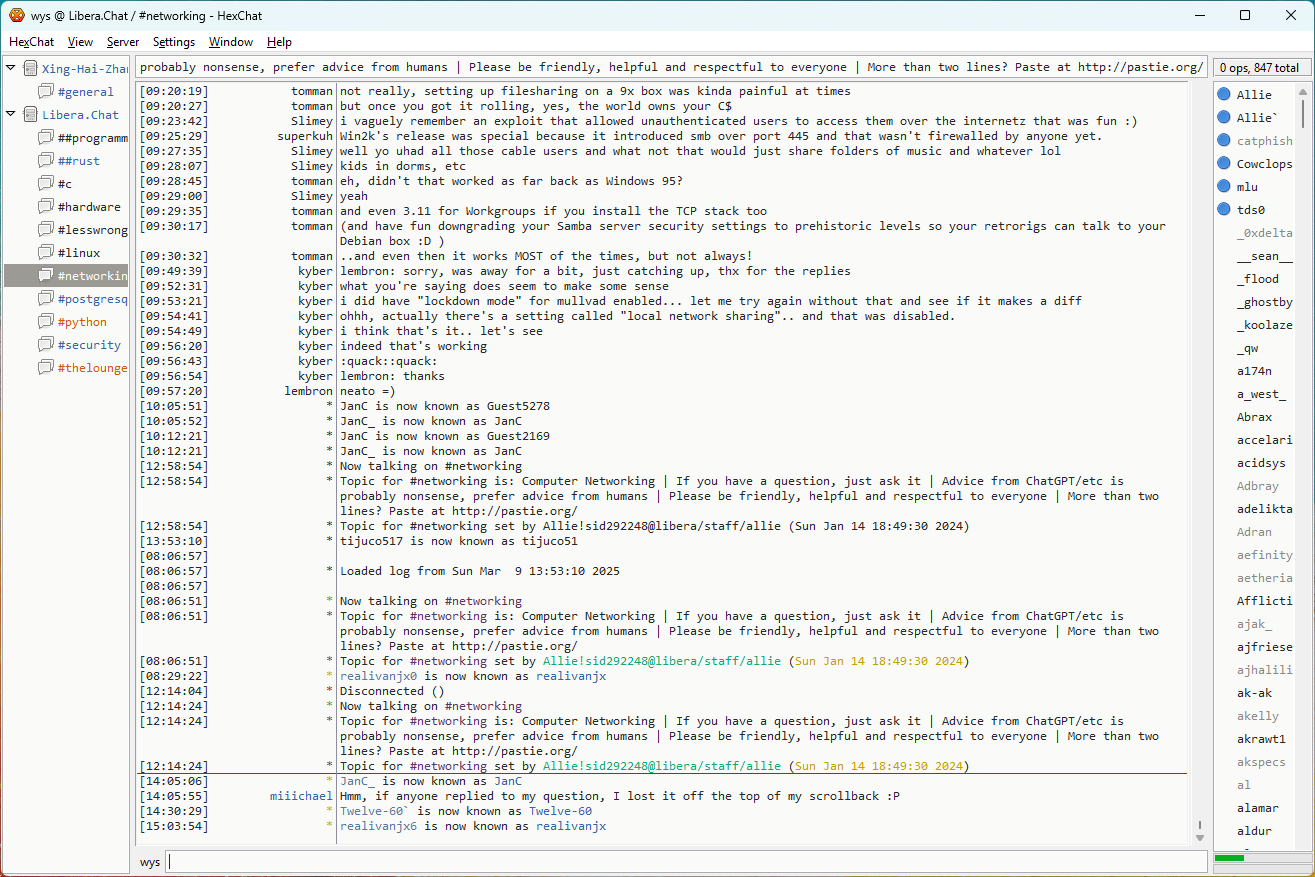Click the Xing-Hai-Zhai server icon
The height and width of the screenshot is (877, 1315).
pos(30,69)
